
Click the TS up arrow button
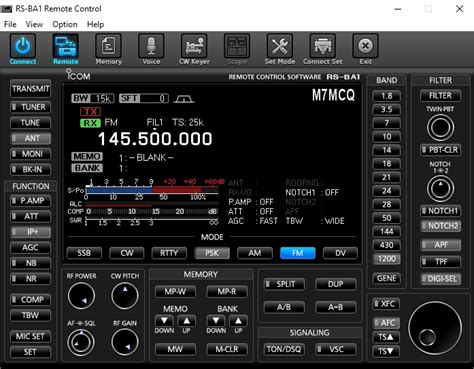[x=386, y=337]
